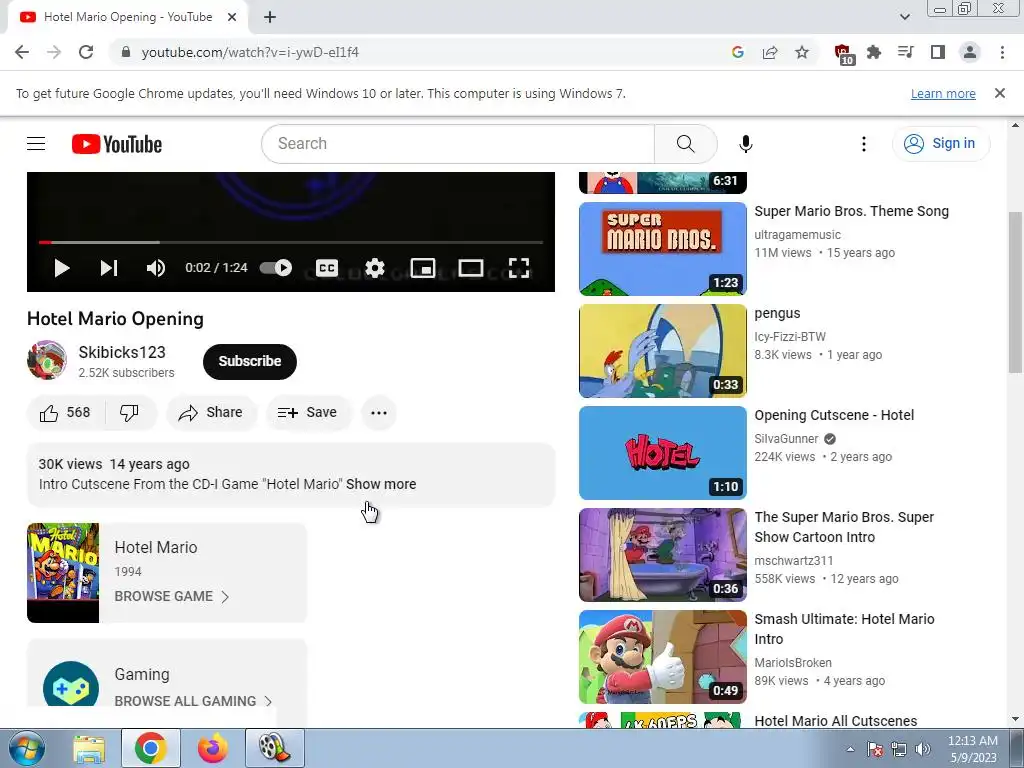This screenshot has width=1024, height=768.
Task: Show hidden tray icons arrow
Action: point(850,749)
